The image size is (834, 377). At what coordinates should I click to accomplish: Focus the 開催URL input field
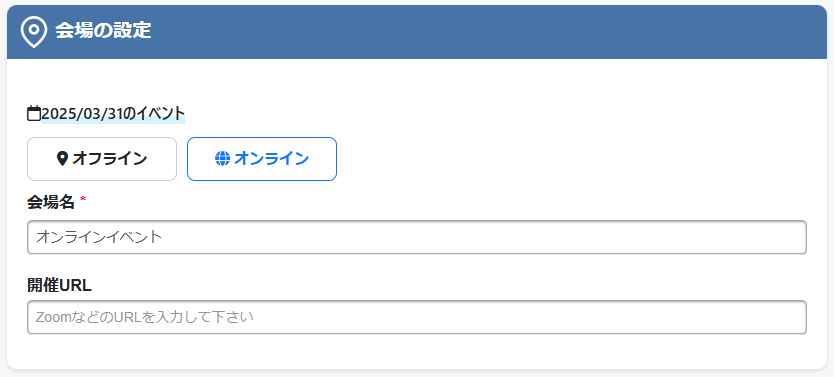coord(417,317)
